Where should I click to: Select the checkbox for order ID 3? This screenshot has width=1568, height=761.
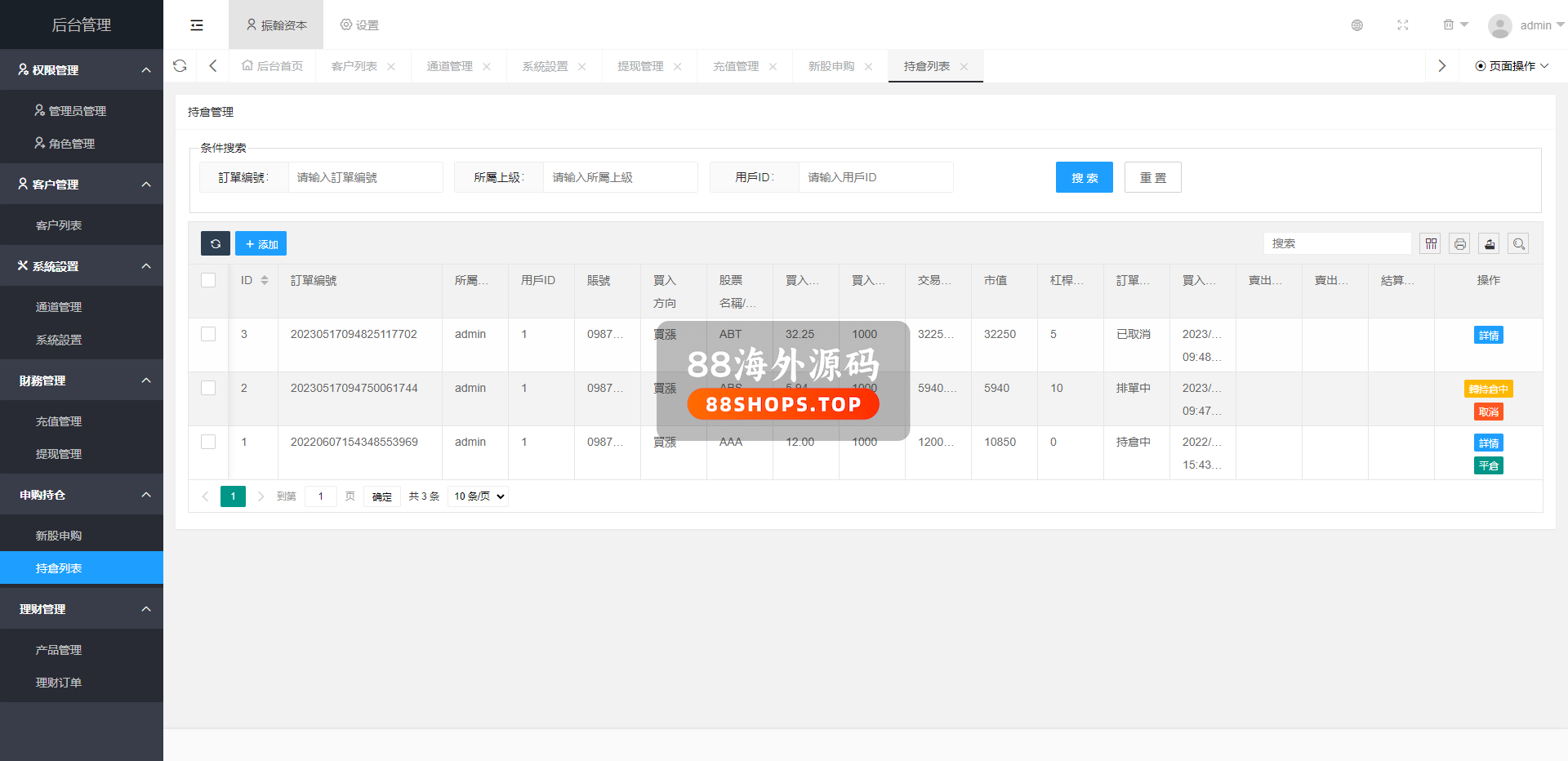tap(208, 334)
